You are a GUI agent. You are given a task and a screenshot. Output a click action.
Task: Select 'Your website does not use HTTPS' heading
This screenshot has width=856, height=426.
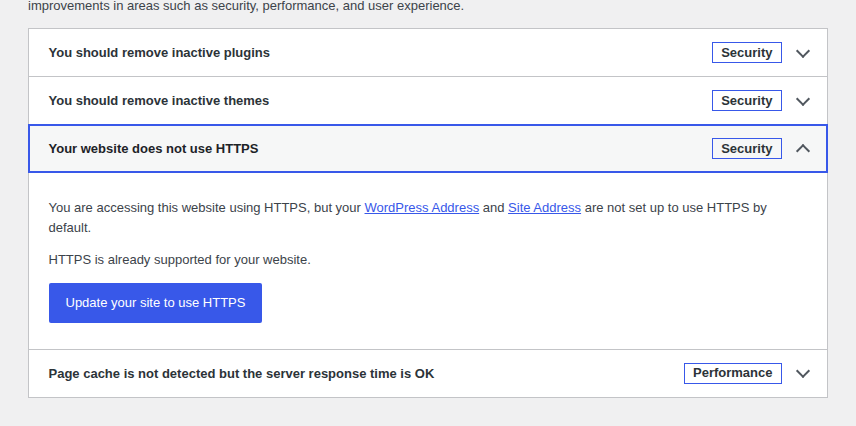(x=153, y=149)
